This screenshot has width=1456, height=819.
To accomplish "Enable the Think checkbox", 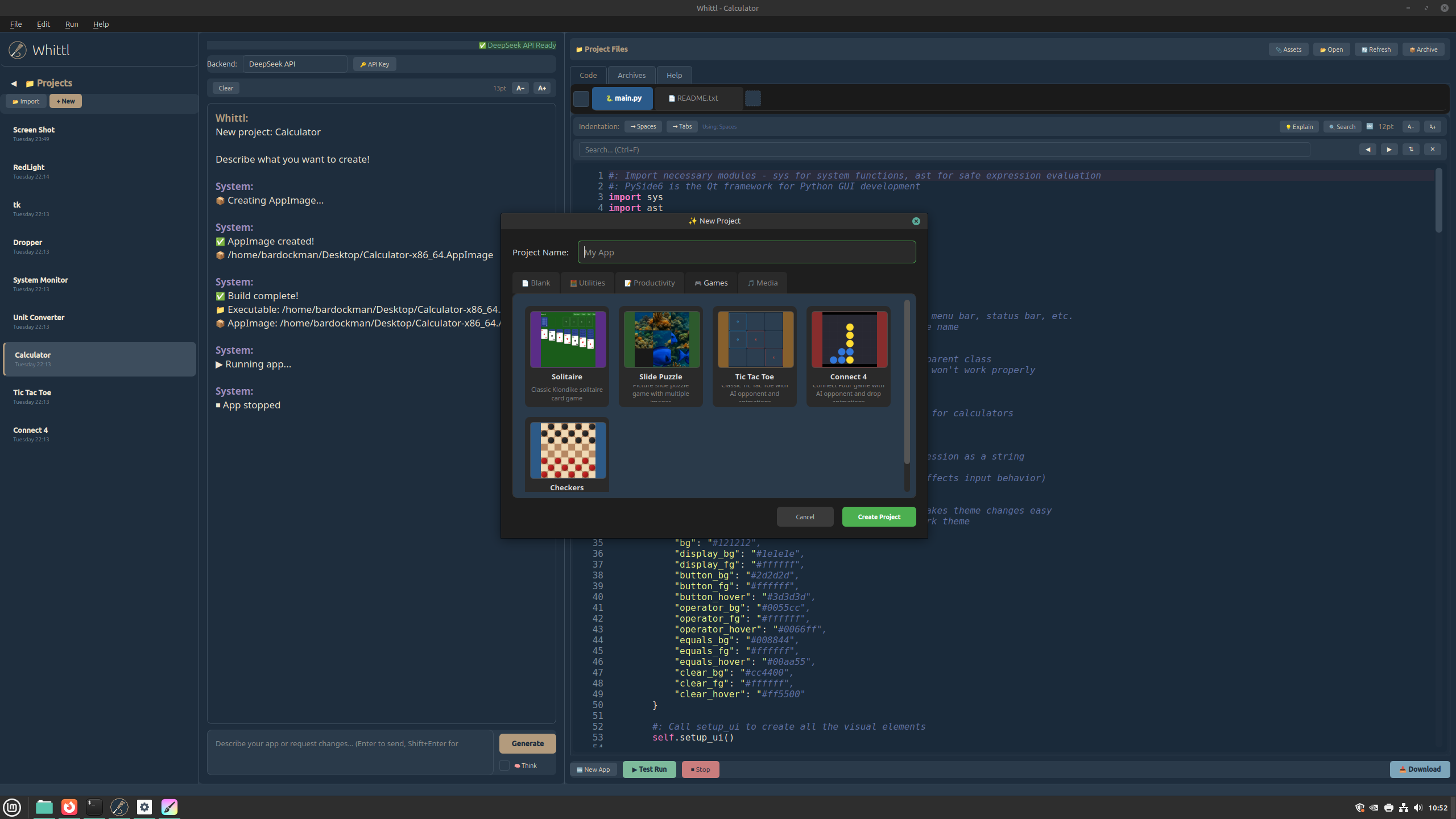I will coord(504,766).
